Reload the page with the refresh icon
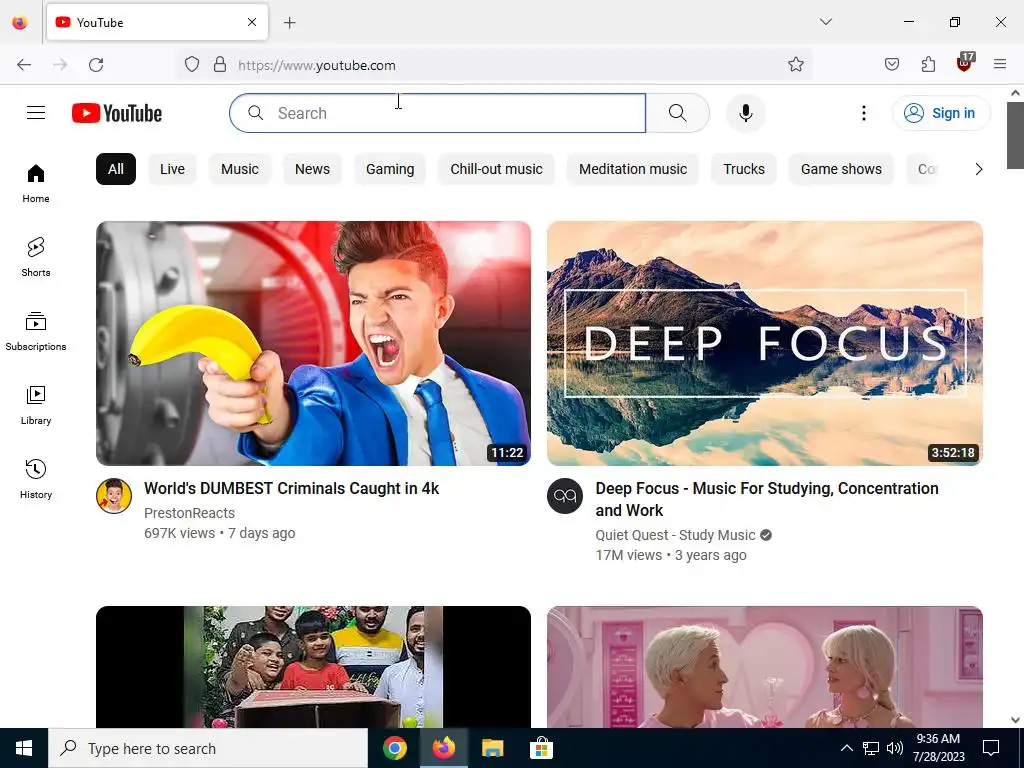This screenshot has height=768, width=1024. pos(96,65)
